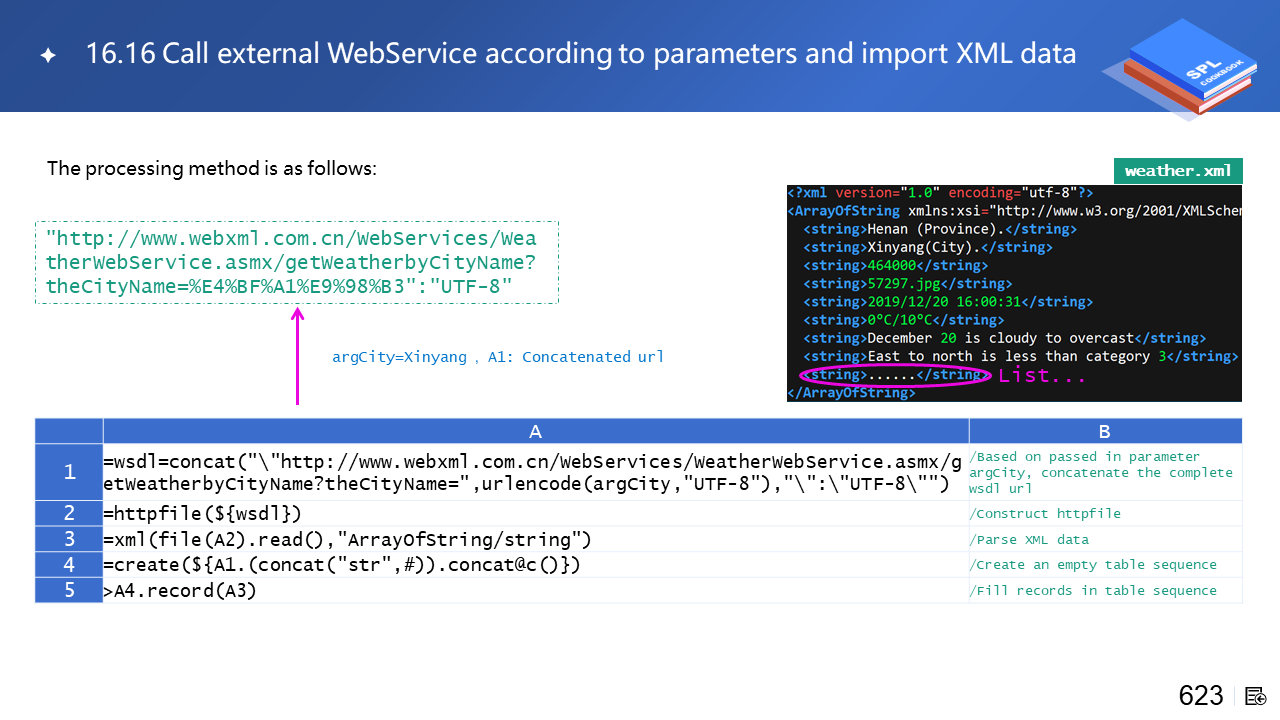1280x720 pixels.
Task: Click the magenta ellipse around the string tag
Action: 894,376
